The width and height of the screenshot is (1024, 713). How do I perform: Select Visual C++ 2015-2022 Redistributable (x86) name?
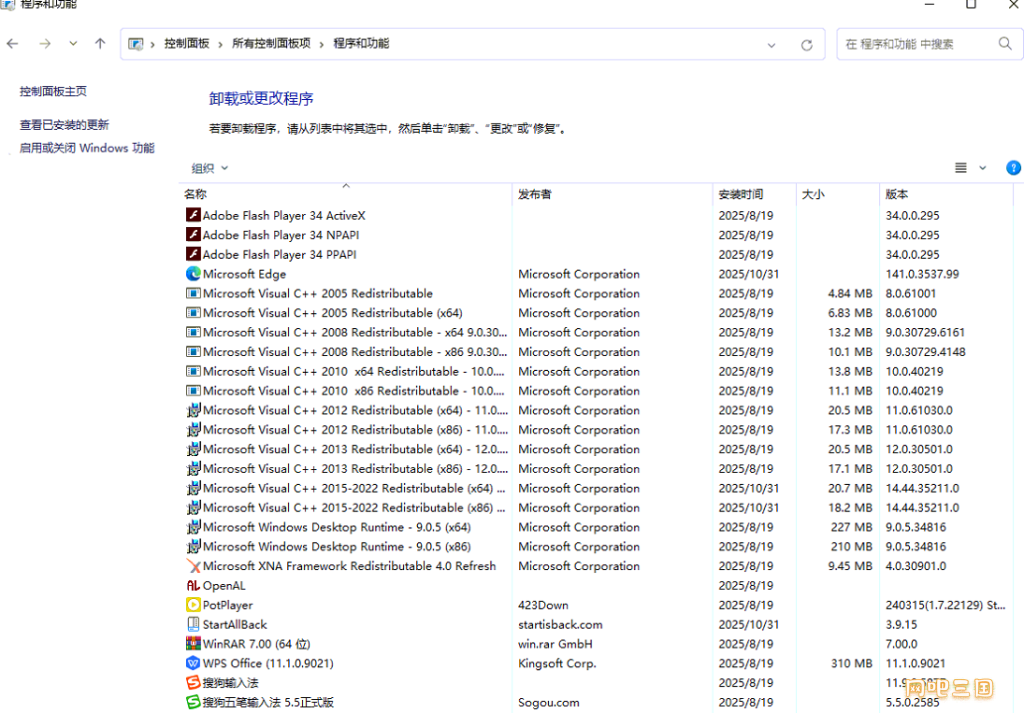coord(354,507)
